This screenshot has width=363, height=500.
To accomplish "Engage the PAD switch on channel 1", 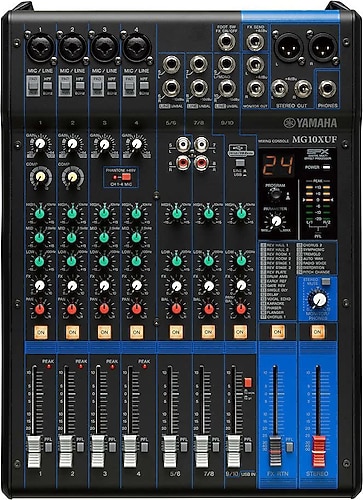I will (33, 86).
